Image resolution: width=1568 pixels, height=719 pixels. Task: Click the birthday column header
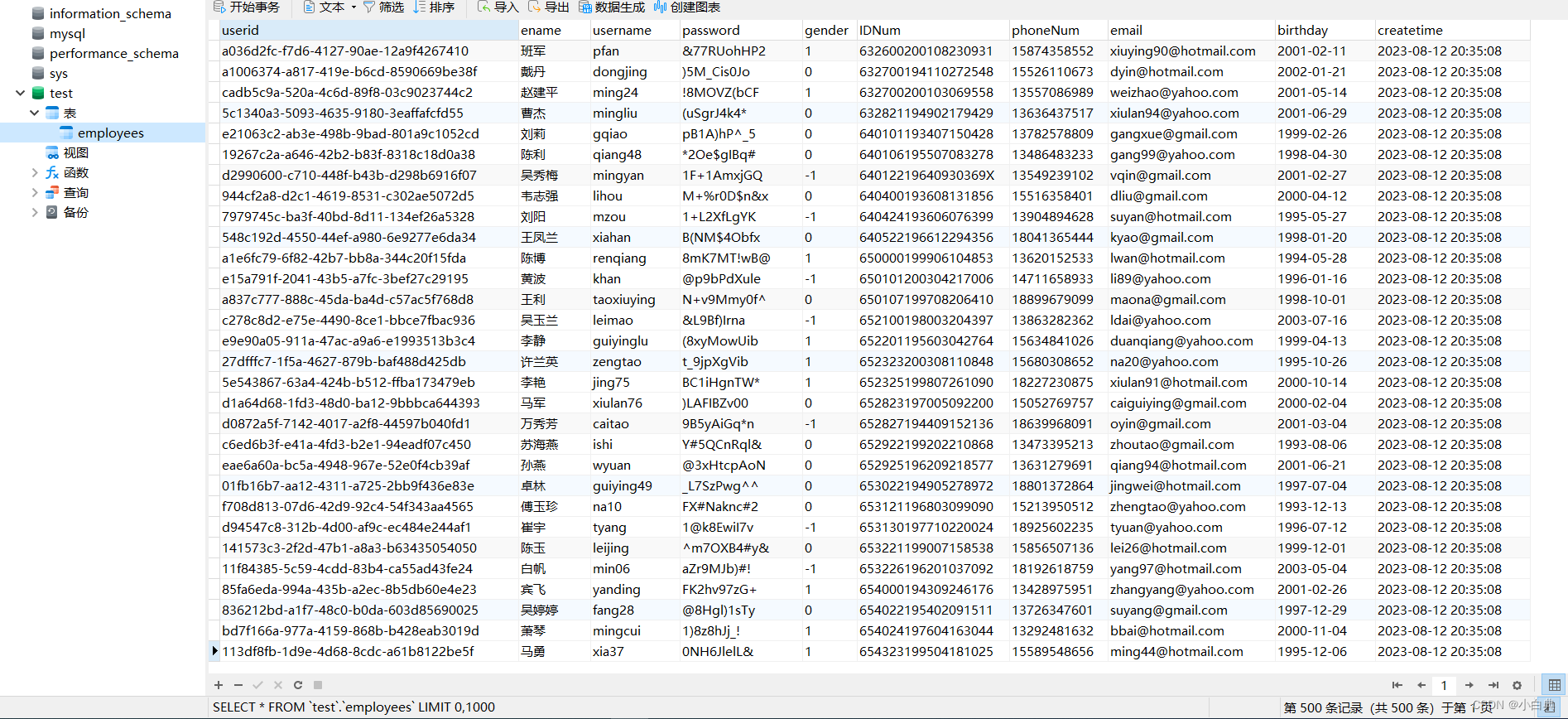1325,30
